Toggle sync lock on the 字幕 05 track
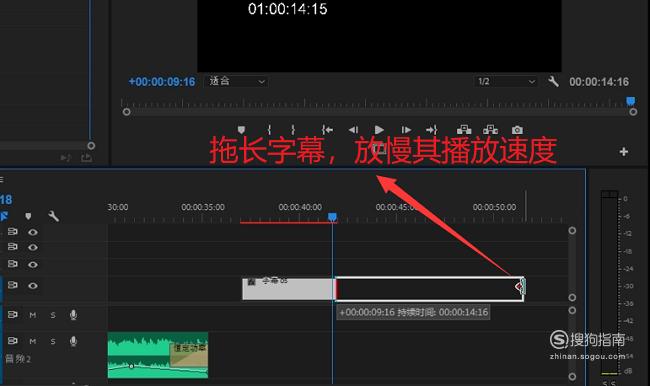The image size is (650, 386). [x=13, y=285]
